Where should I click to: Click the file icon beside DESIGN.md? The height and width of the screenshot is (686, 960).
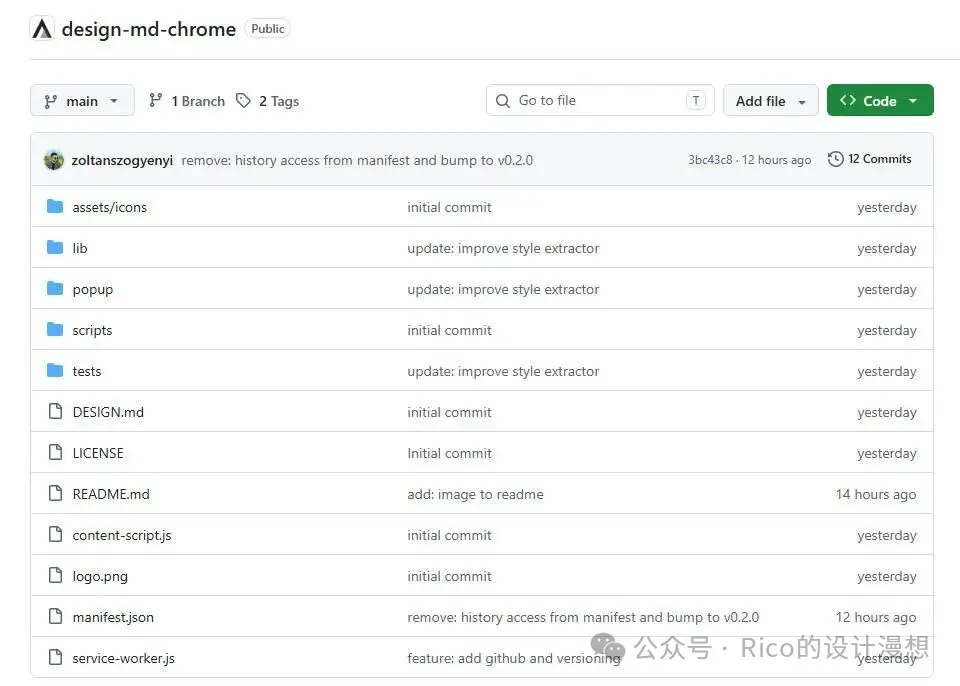tap(55, 412)
